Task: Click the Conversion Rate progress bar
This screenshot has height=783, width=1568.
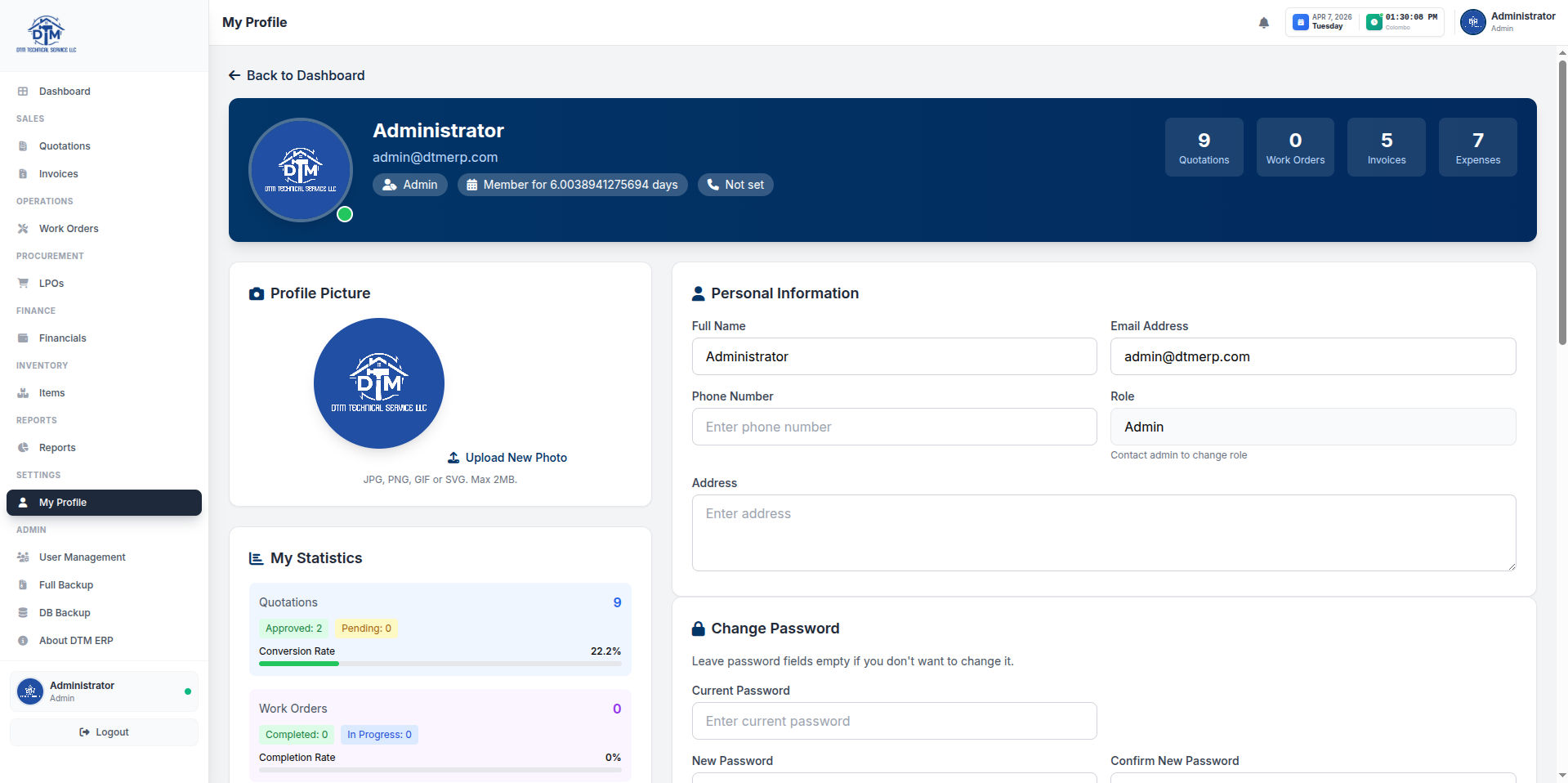Action: click(440, 664)
